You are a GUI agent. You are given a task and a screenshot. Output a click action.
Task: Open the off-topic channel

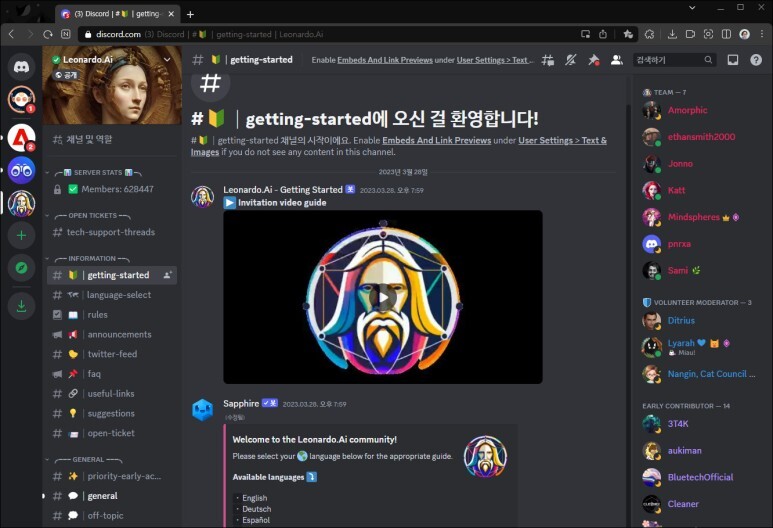pyautogui.click(x=112, y=516)
